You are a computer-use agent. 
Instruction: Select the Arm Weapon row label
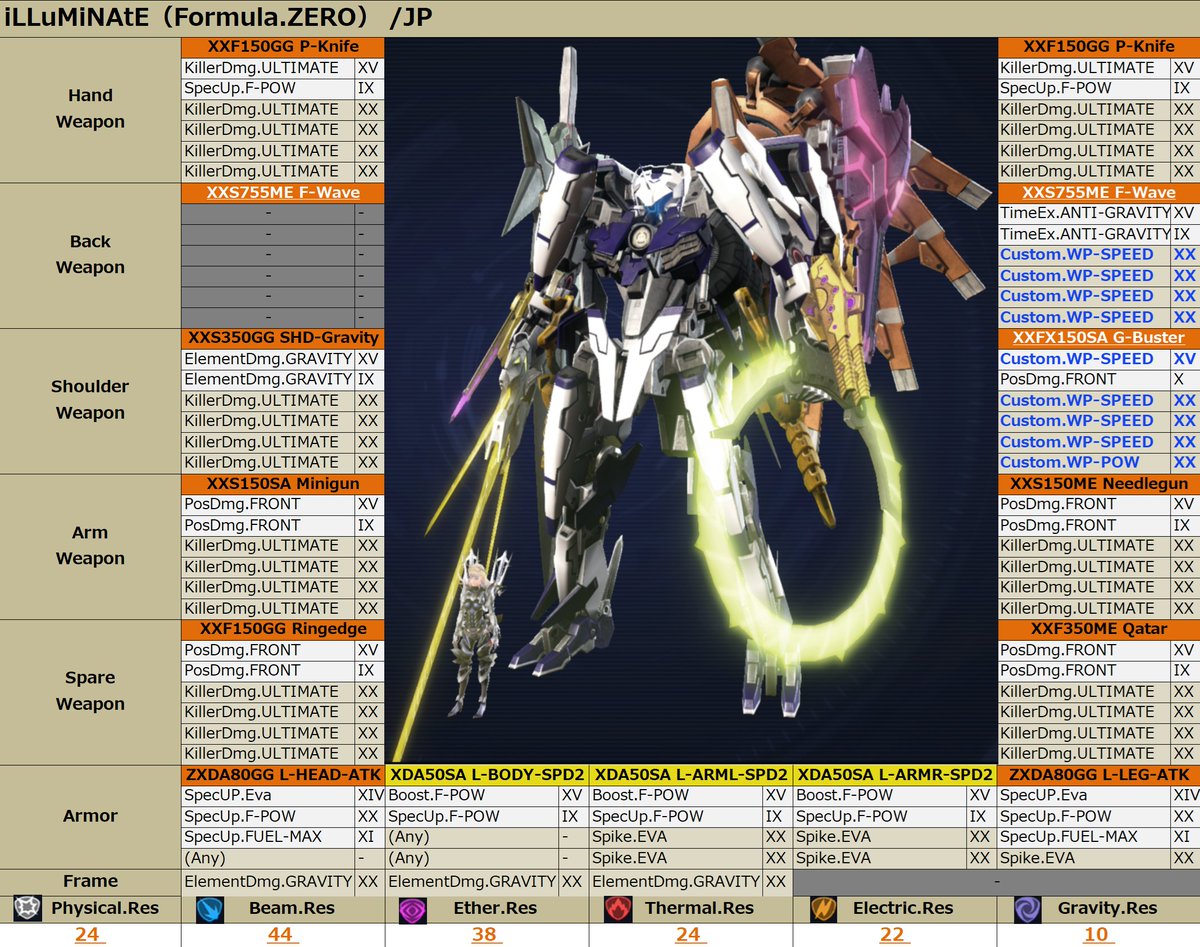click(90, 546)
